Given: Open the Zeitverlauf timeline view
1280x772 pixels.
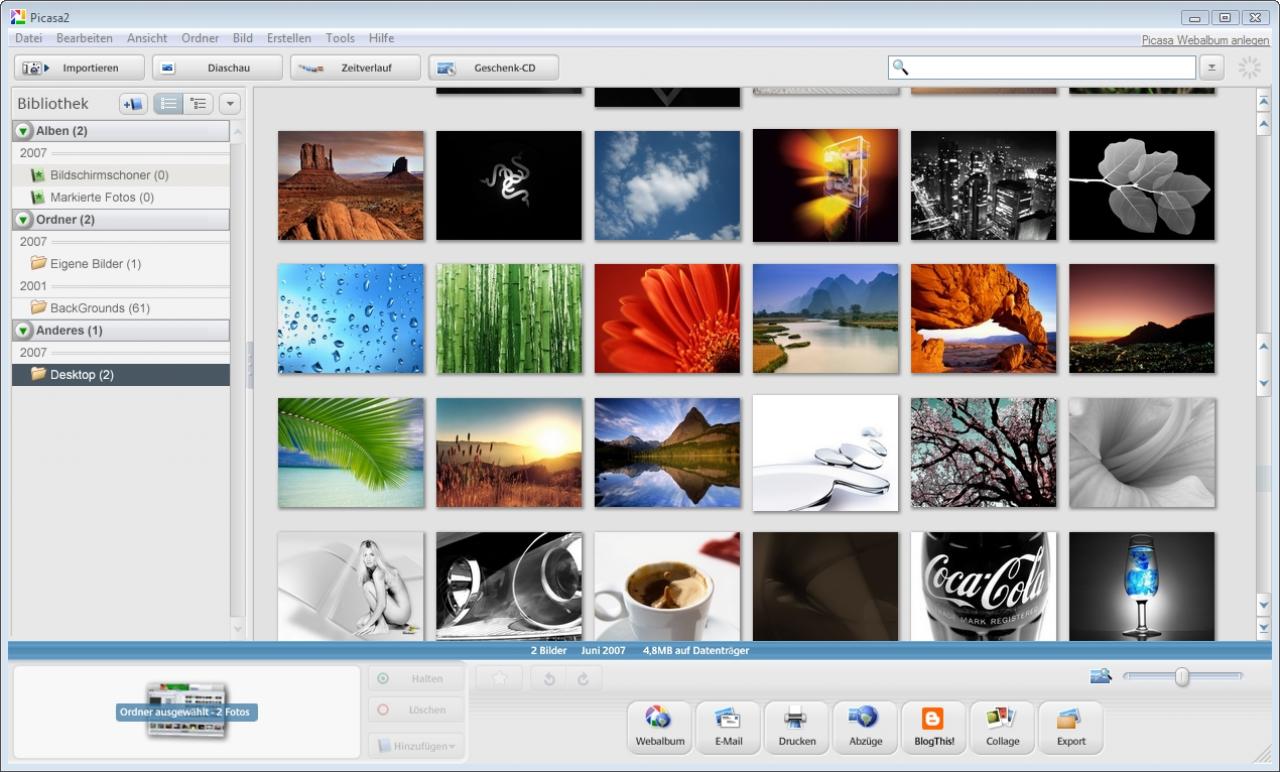Looking at the screenshot, I should pos(355,68).
